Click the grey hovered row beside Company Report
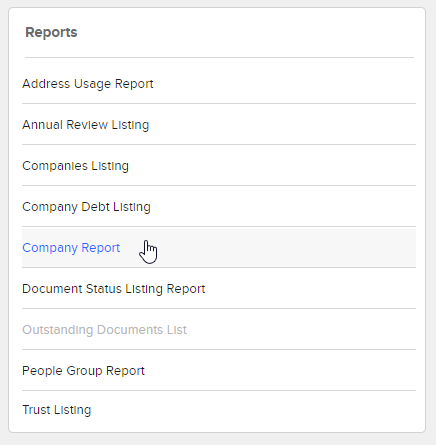 [219, 248]
